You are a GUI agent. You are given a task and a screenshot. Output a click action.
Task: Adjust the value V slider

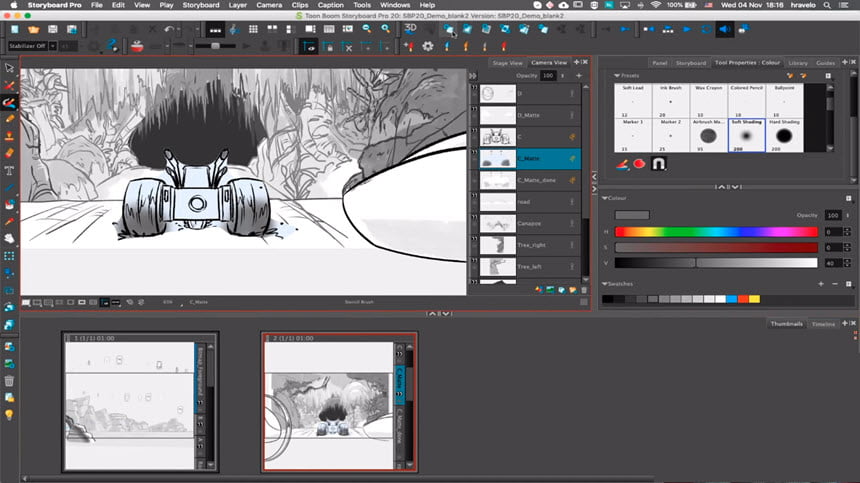pyautogui.click(x=716, y=263)
